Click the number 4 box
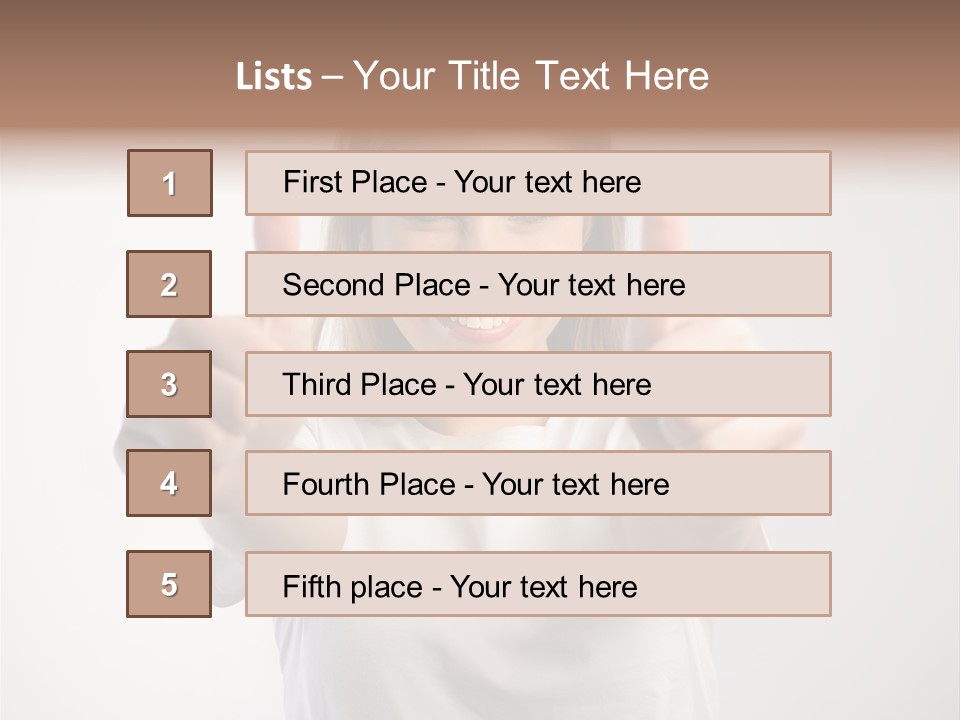The height and width of the screenshot is (720, 960). click(169, 483)
